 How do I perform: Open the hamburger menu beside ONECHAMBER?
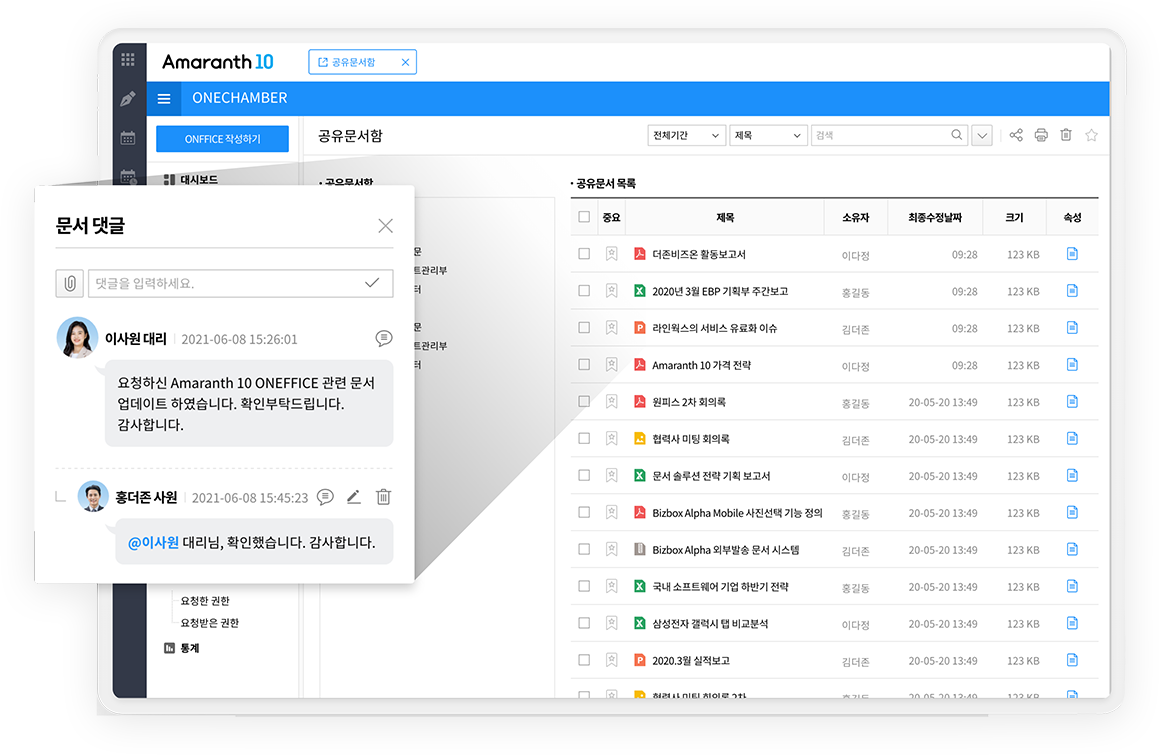(x=164, y=98)
